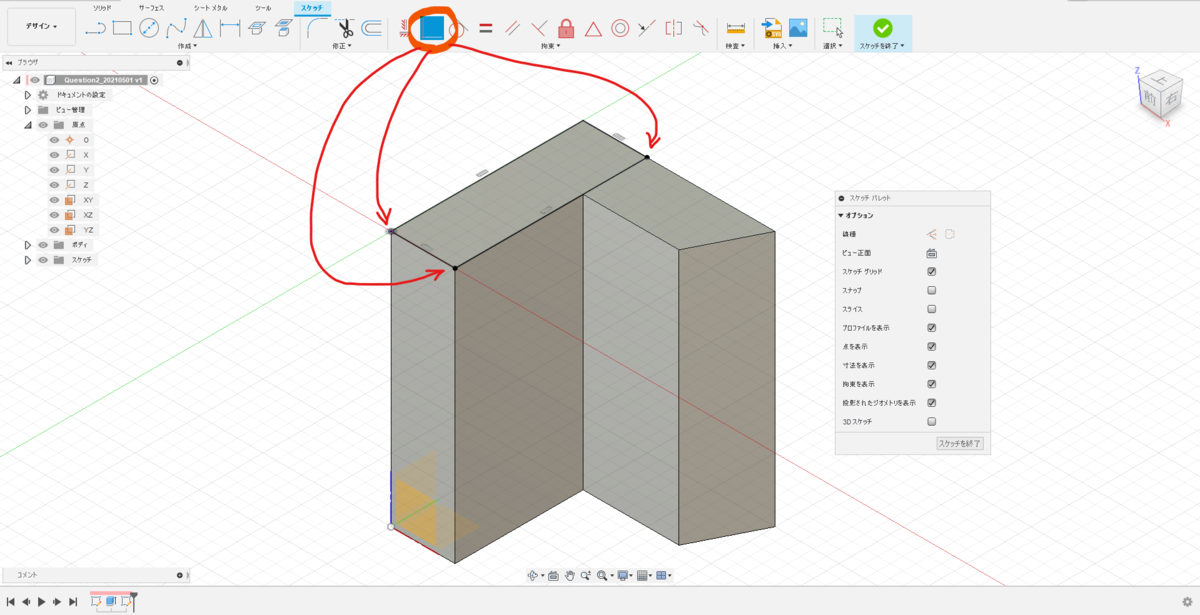
Task: Apply the Midpoint triangle constraint
Action: (x=593, y=28)
